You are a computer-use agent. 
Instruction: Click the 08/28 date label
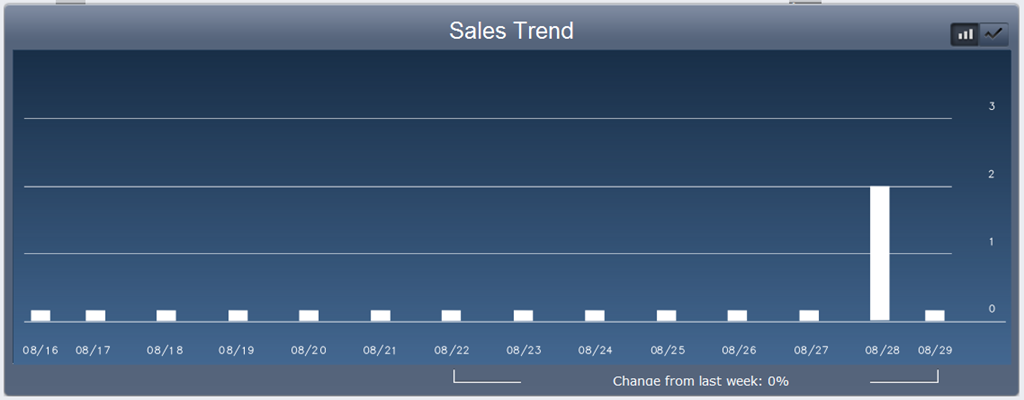point(882,350)
